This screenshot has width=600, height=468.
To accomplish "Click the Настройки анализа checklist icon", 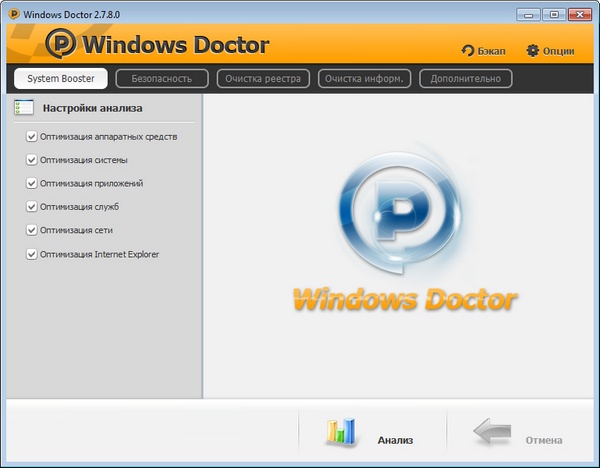I will (24, 108).
